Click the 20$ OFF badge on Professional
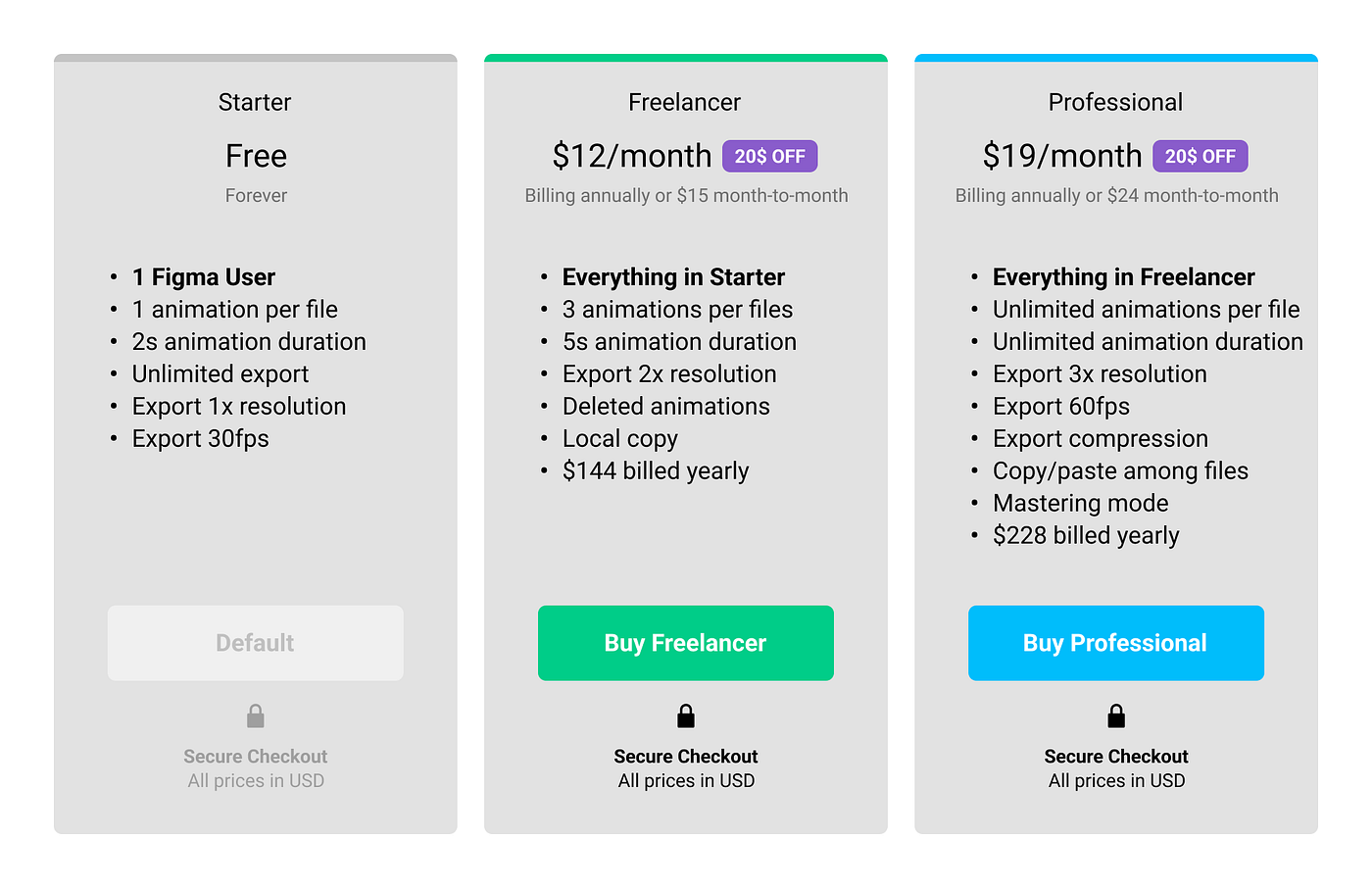Screen dimensions: 1372x888 coord(1200,156)
